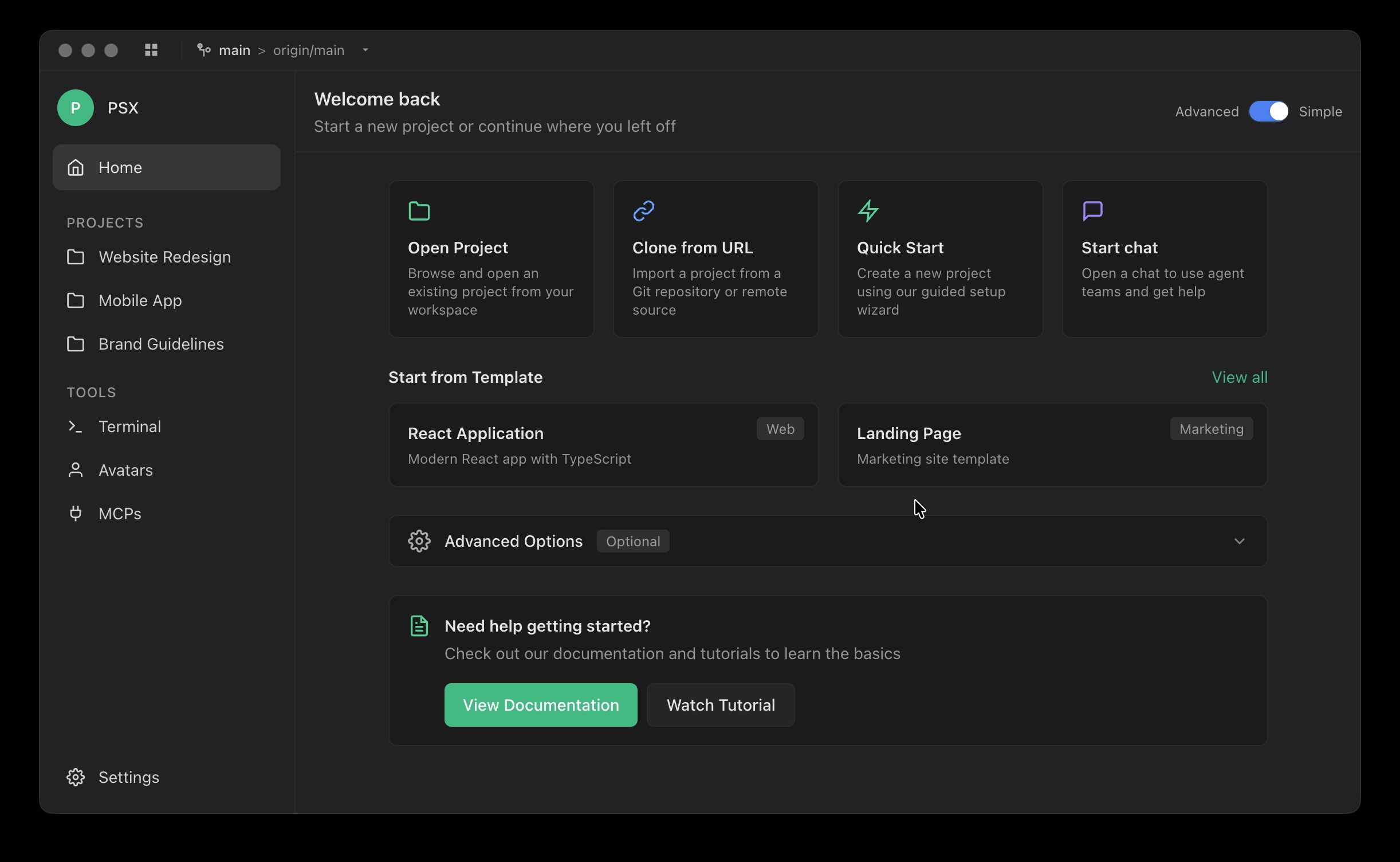Open Terminal from the Tools section
This screenshot has height=862, width=1400.
pos(129,426)
